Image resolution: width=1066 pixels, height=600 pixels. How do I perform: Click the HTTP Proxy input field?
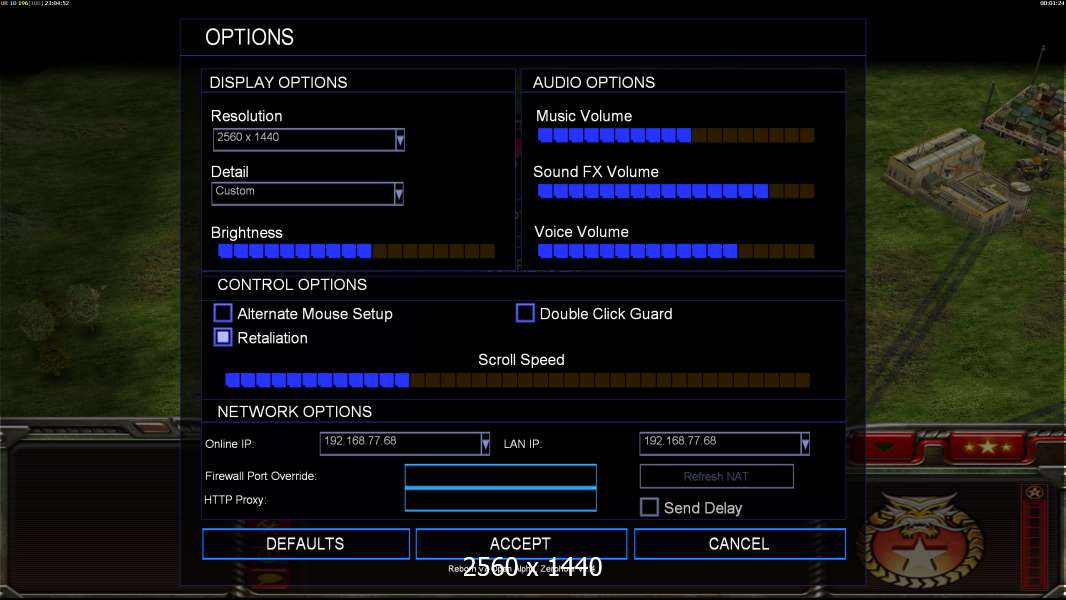[500, 499]
